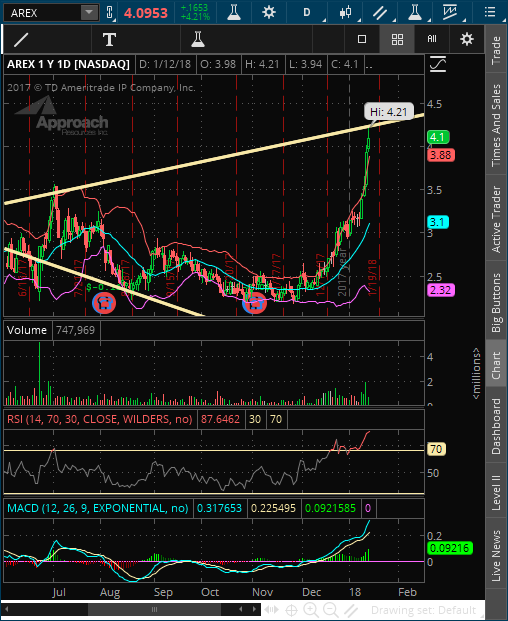Click the change +.1653 +4.21% readout
This screenshot has height=621, width=508.
195,13
